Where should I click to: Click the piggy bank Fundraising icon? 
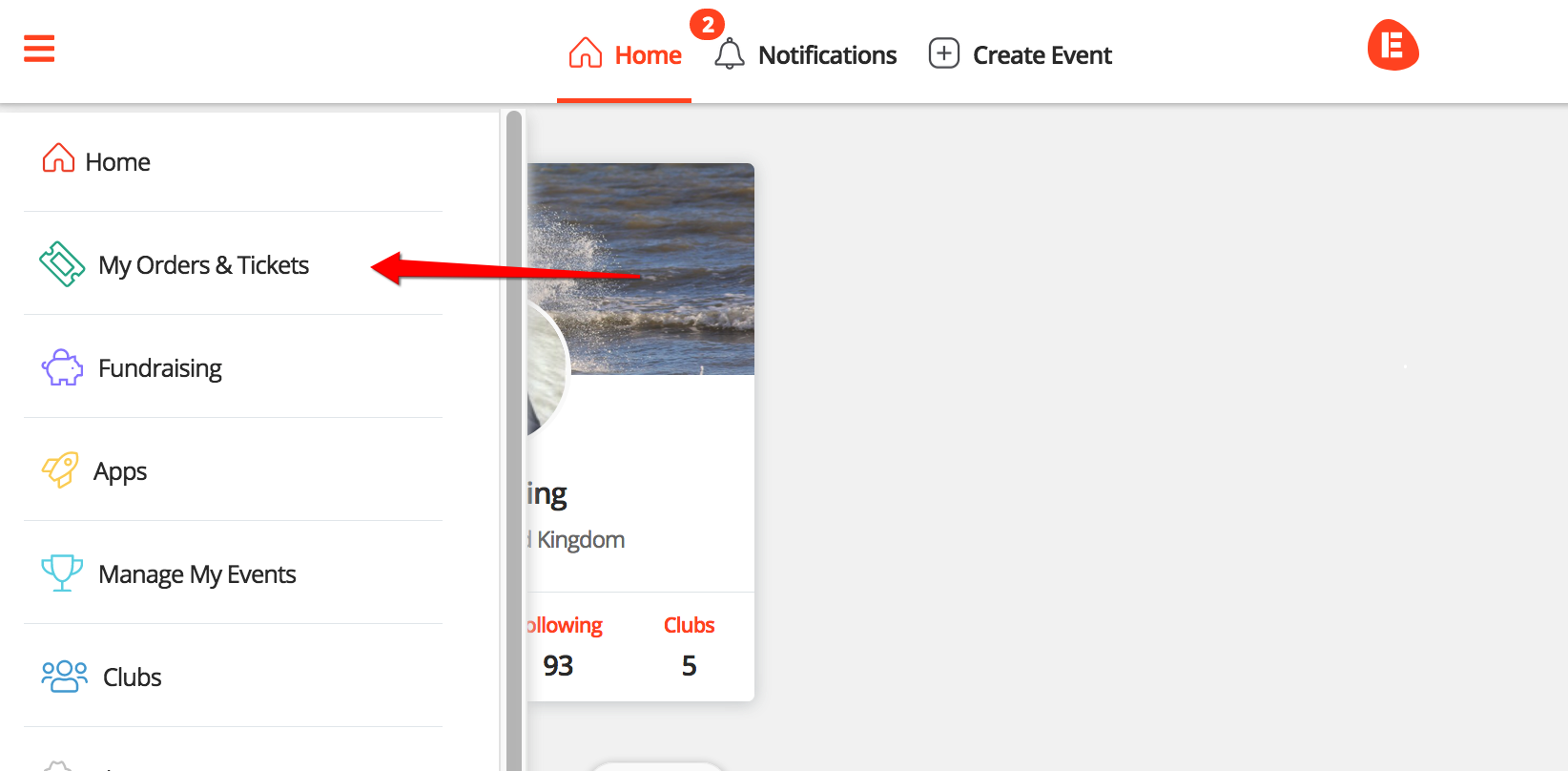pos(62,367)
